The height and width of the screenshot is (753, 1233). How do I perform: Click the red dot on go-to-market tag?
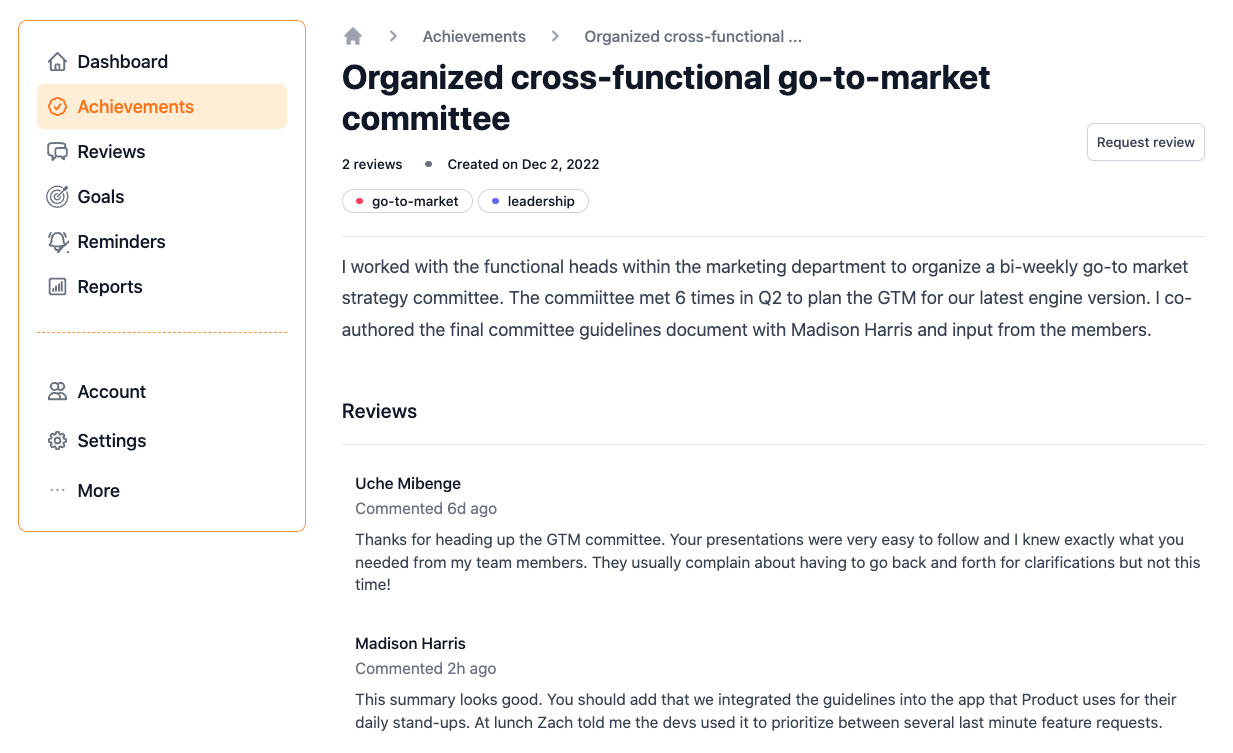tap(359, 201)
